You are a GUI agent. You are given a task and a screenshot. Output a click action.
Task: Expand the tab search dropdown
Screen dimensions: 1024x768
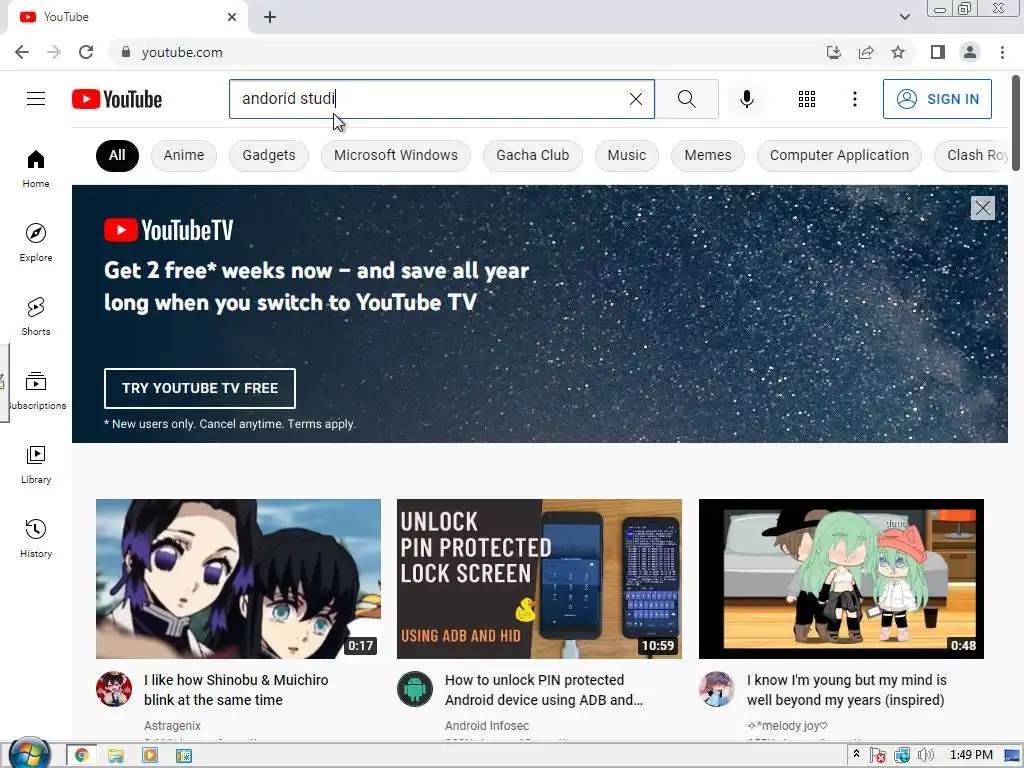pyautogui.click(x=904, y=17)
